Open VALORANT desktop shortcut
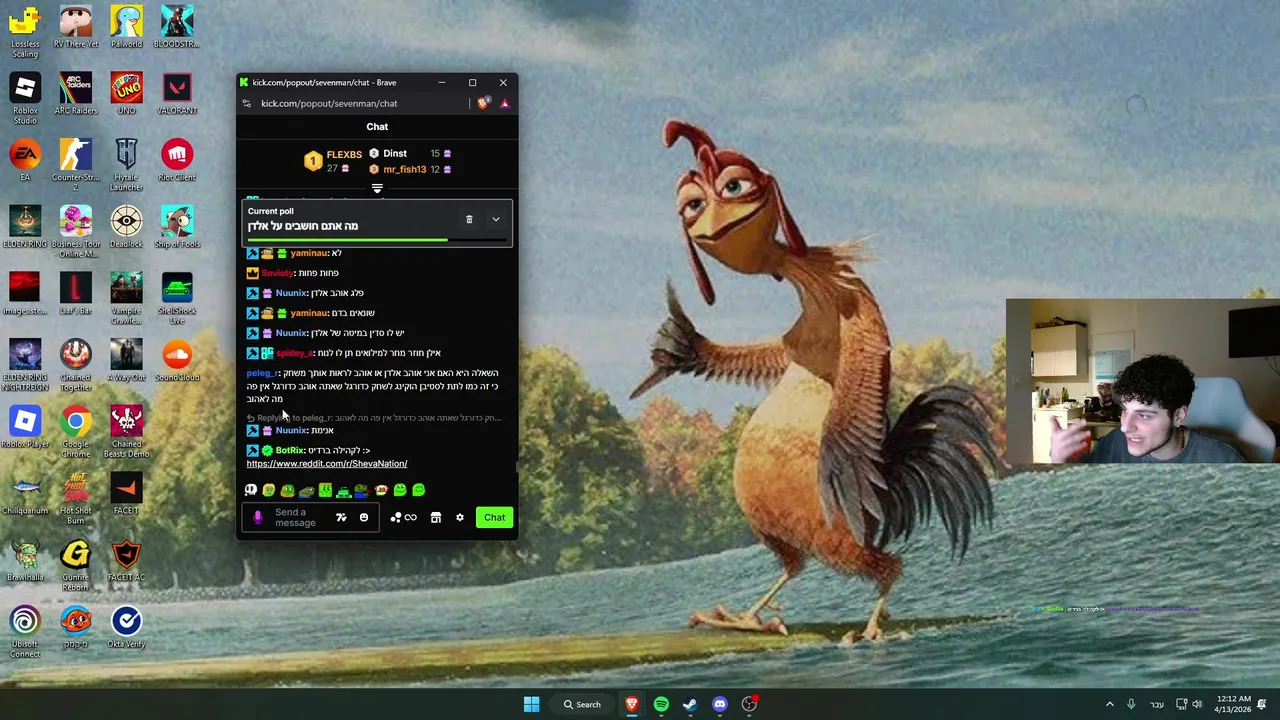The height and width of the screenshot is (720, 1280). point(177,94)
